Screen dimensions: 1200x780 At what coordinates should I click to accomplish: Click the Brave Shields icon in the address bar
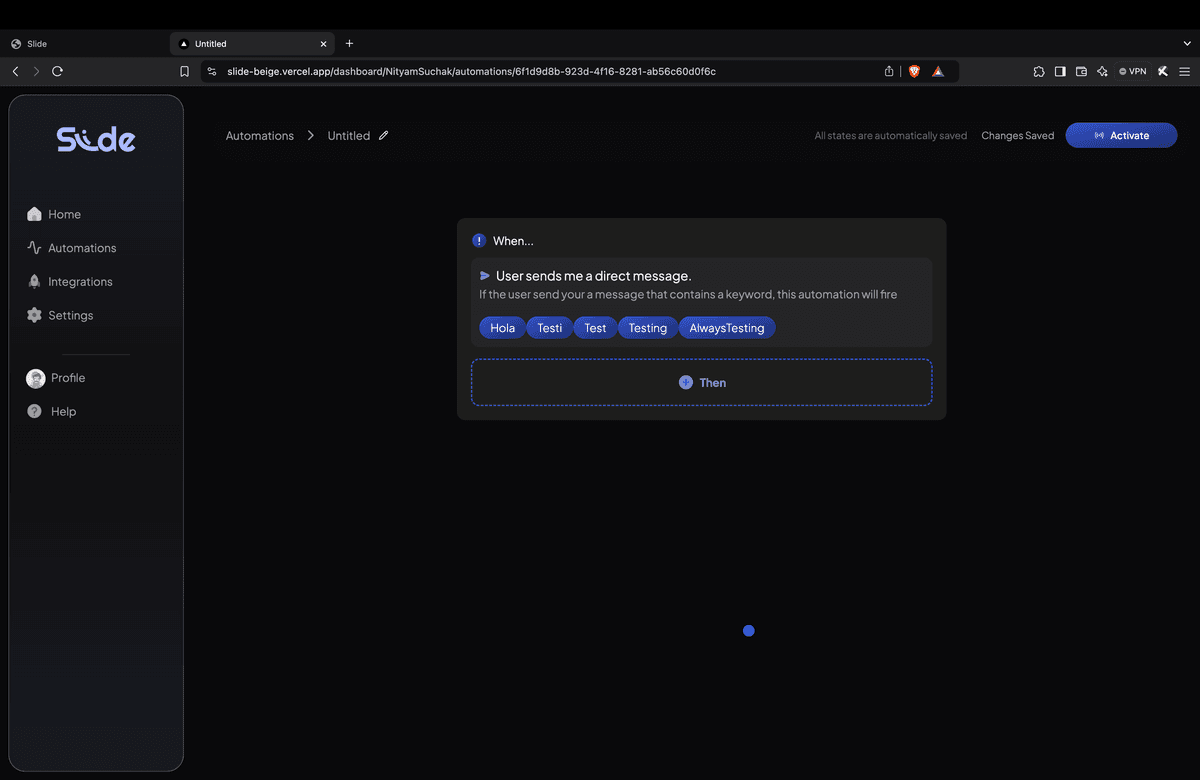(x=913, y=71)
